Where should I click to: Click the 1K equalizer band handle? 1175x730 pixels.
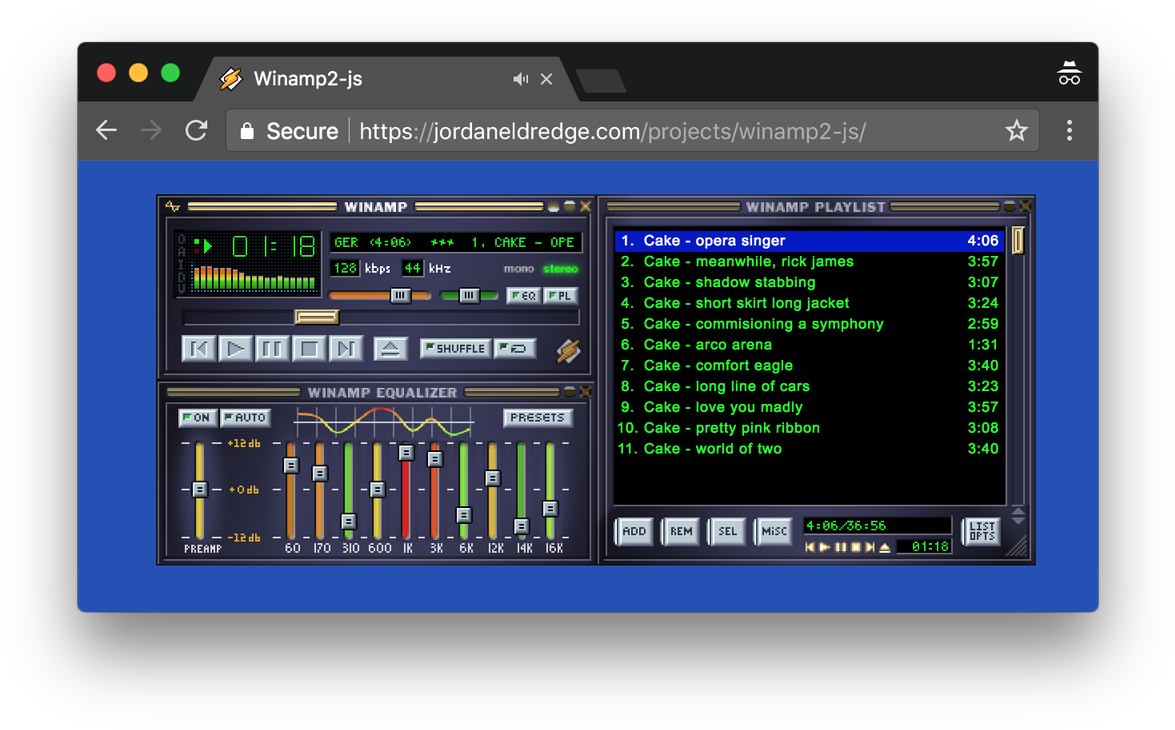(406, 453)
